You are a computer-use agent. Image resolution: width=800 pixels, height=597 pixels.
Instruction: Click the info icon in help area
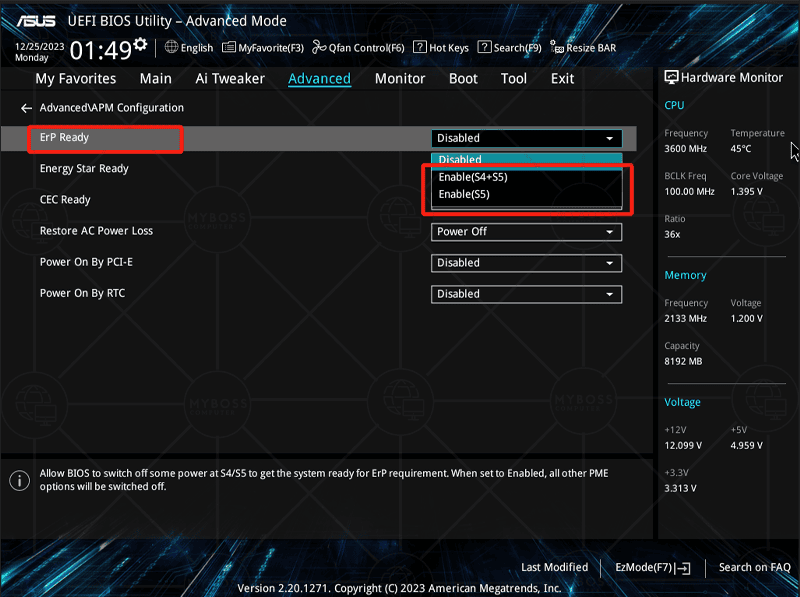coord(19,480)
